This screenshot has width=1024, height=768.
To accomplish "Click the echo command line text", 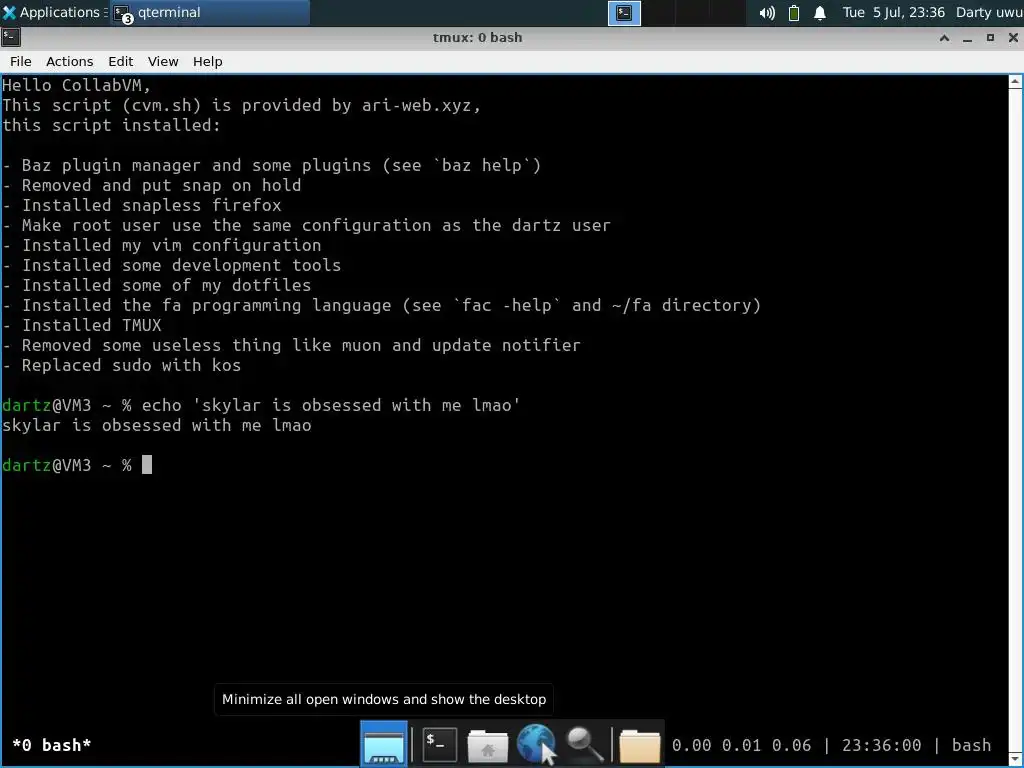I will coord(331,406).
